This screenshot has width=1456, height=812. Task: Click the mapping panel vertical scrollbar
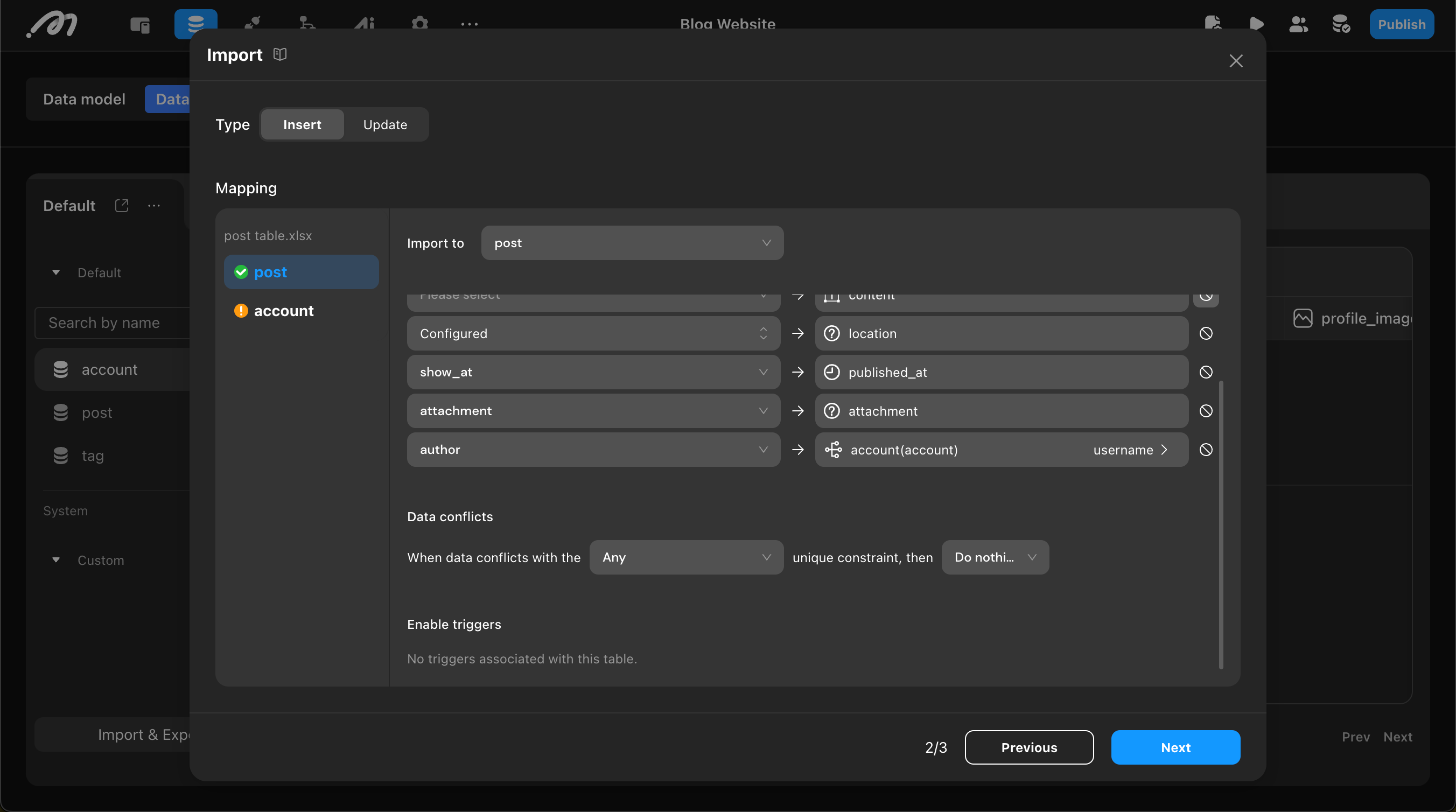(x=1221, y=524)
